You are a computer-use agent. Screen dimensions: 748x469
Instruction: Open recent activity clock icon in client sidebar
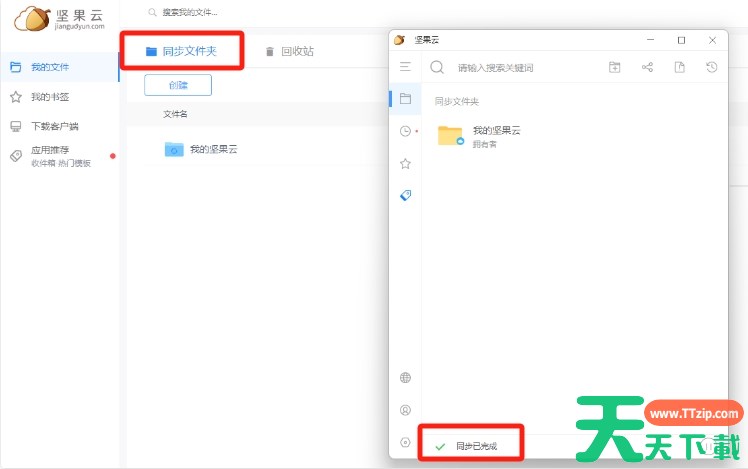click(405, 131)
